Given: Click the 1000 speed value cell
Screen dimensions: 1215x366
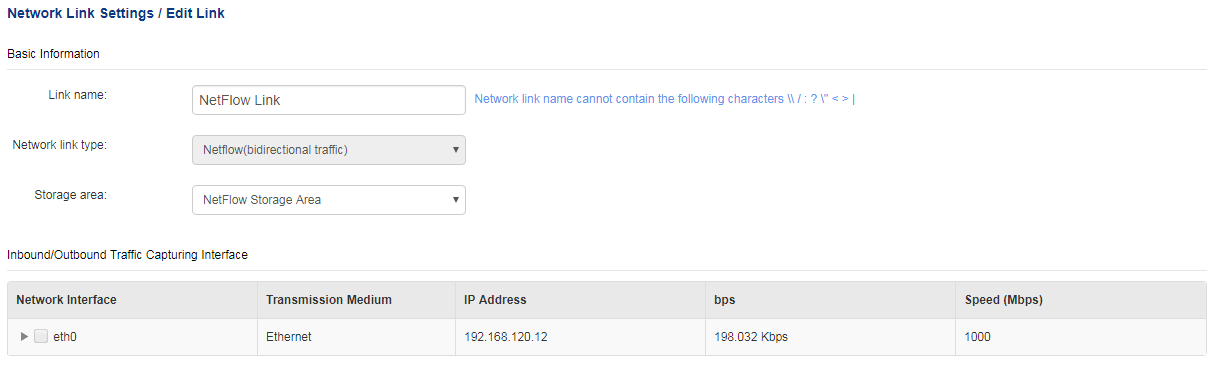Looking at the screenshot, I should click(x=978, y=337).
